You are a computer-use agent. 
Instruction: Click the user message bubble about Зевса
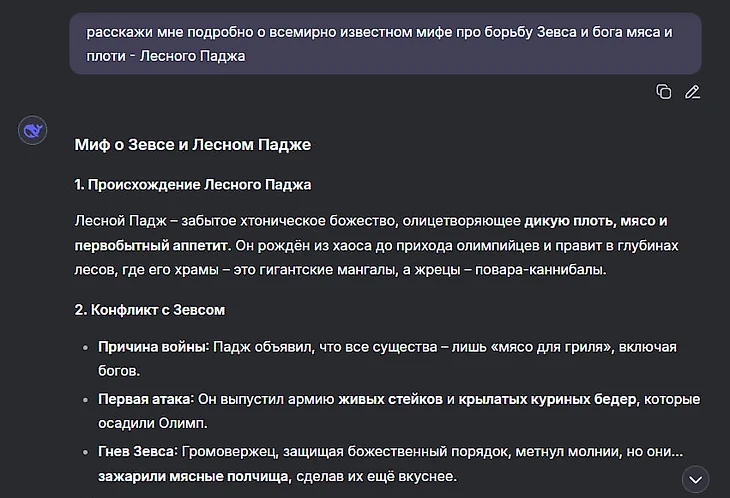pos(385,44)
